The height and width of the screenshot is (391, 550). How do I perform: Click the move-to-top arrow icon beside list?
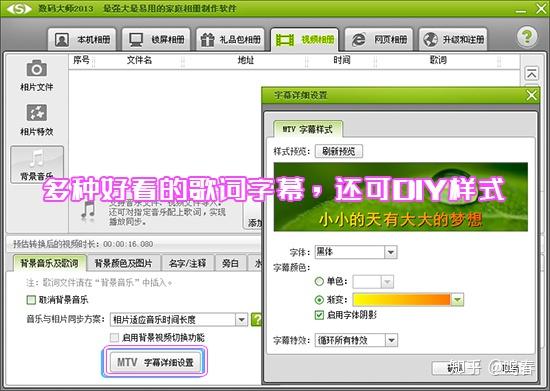[x=531, y=74]
